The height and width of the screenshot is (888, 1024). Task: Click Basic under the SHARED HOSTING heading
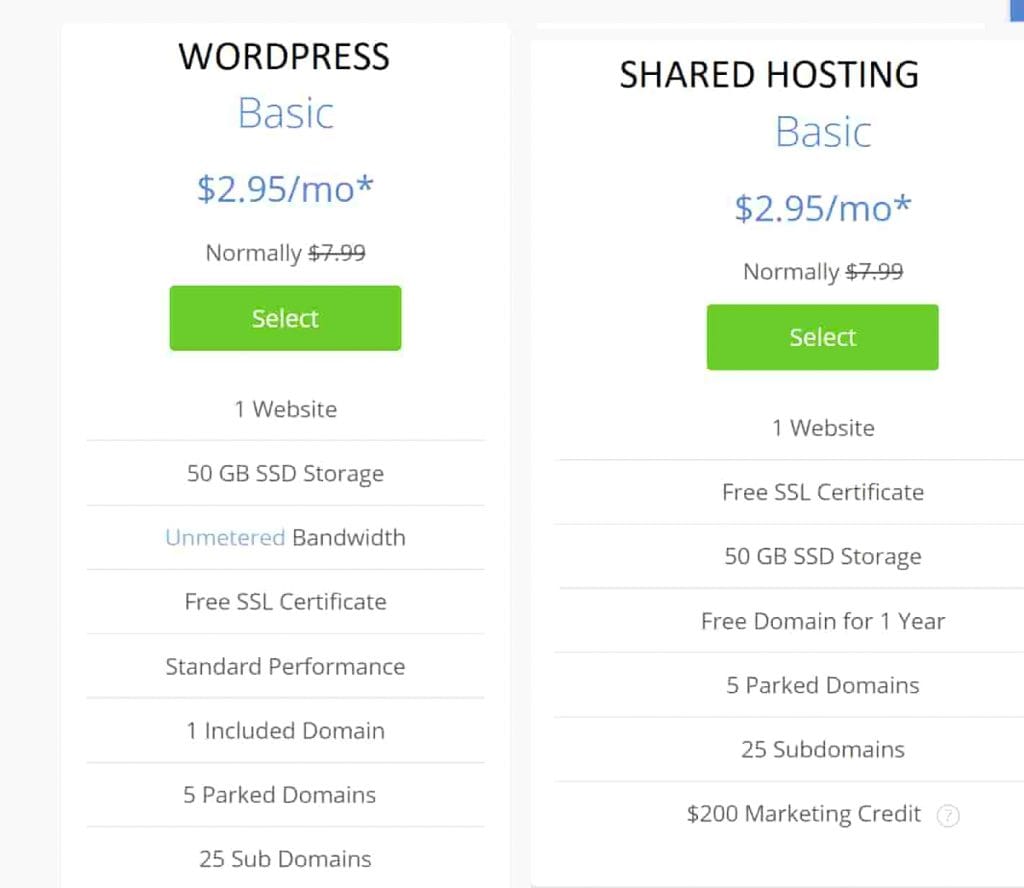[822, 131]
